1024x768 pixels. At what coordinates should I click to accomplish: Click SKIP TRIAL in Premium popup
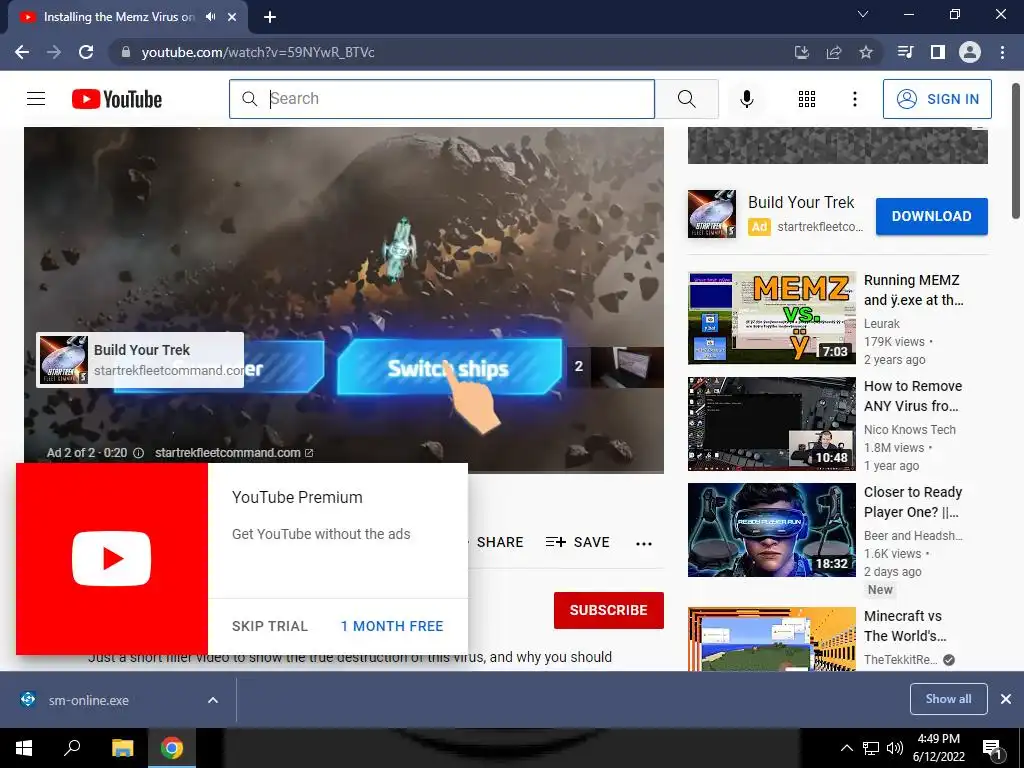point(270,626)
